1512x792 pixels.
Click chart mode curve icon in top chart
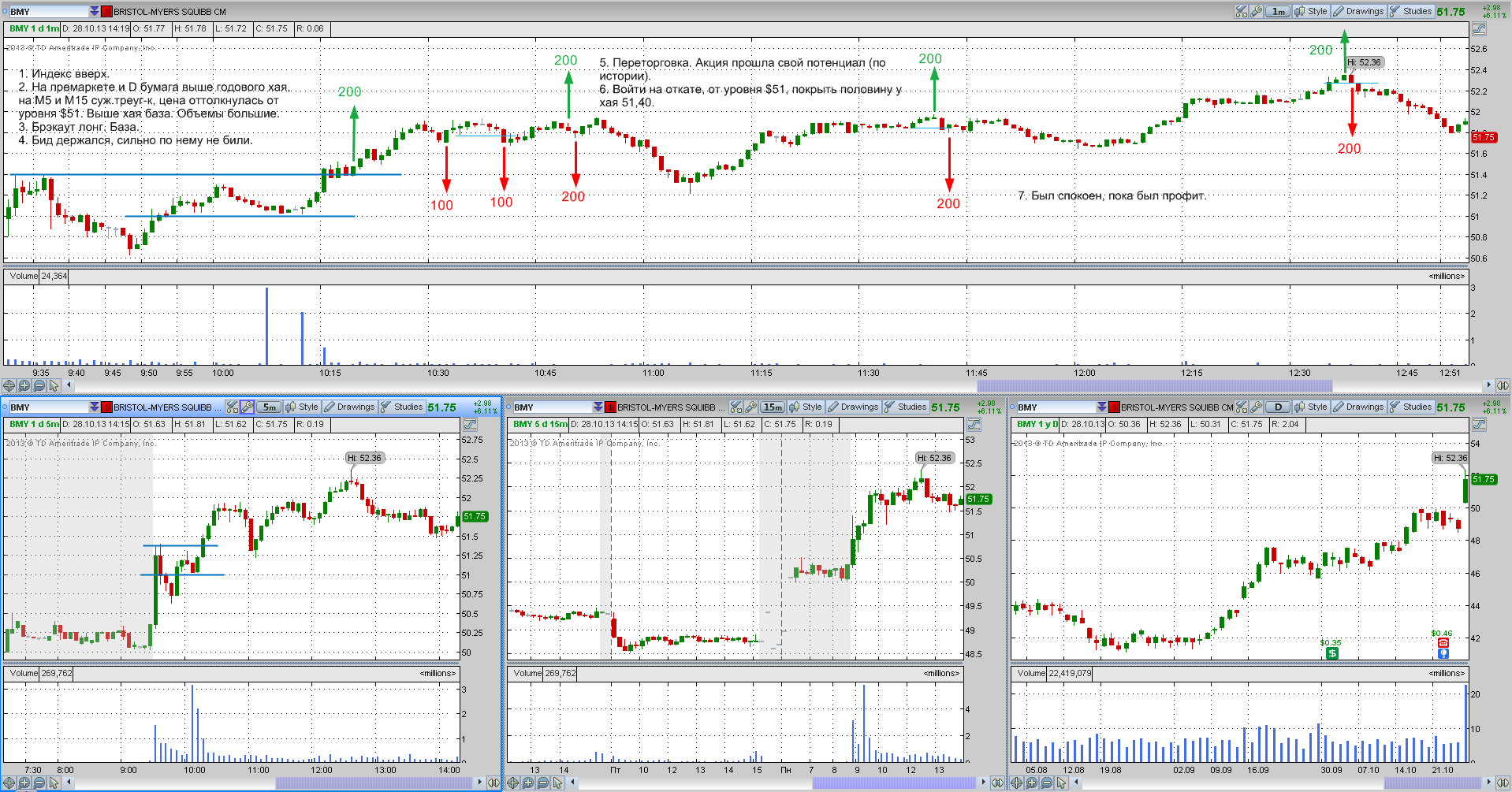click(1479, 28)
